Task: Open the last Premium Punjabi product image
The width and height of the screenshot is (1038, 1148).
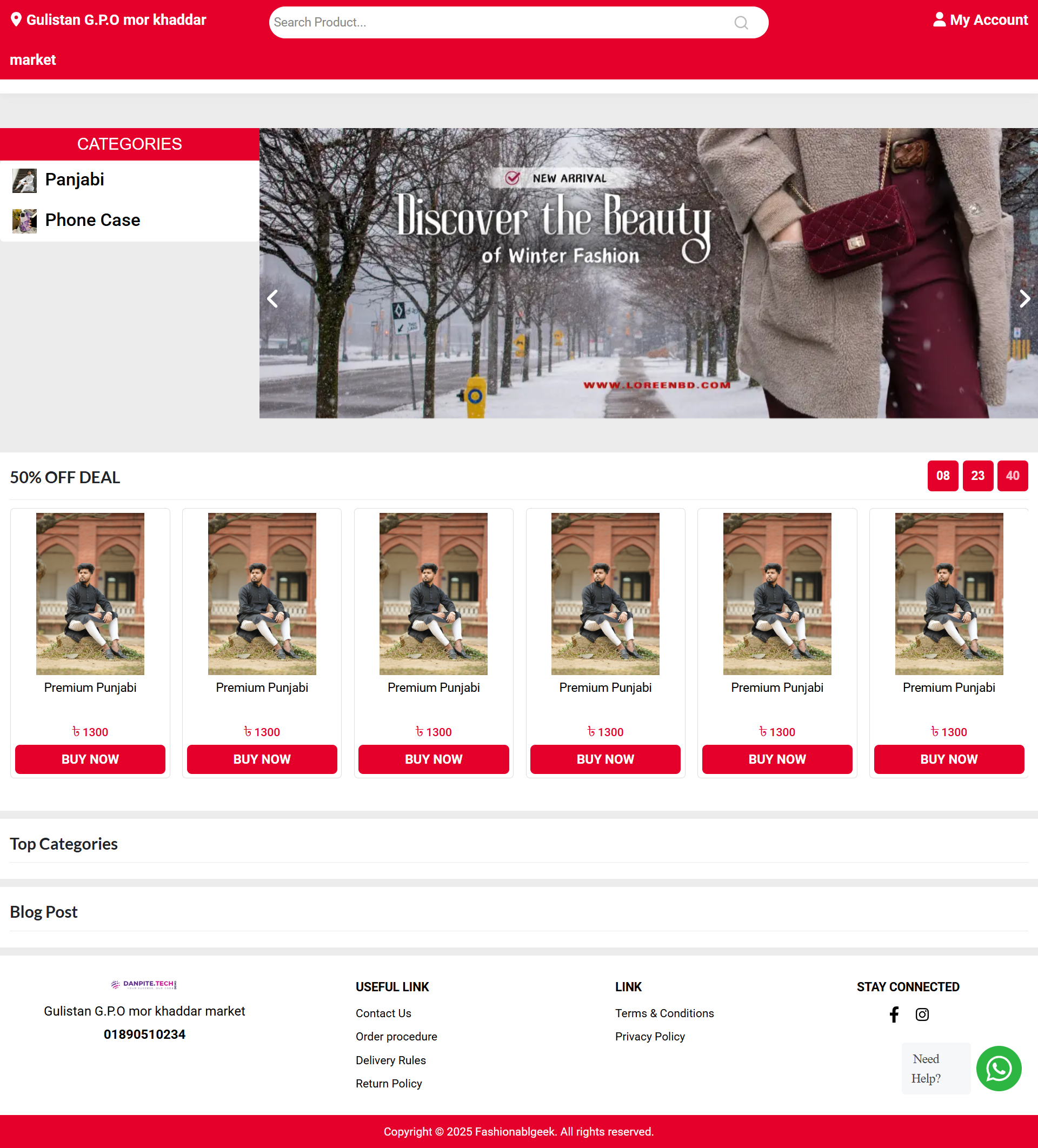Action: coord(949,593)
